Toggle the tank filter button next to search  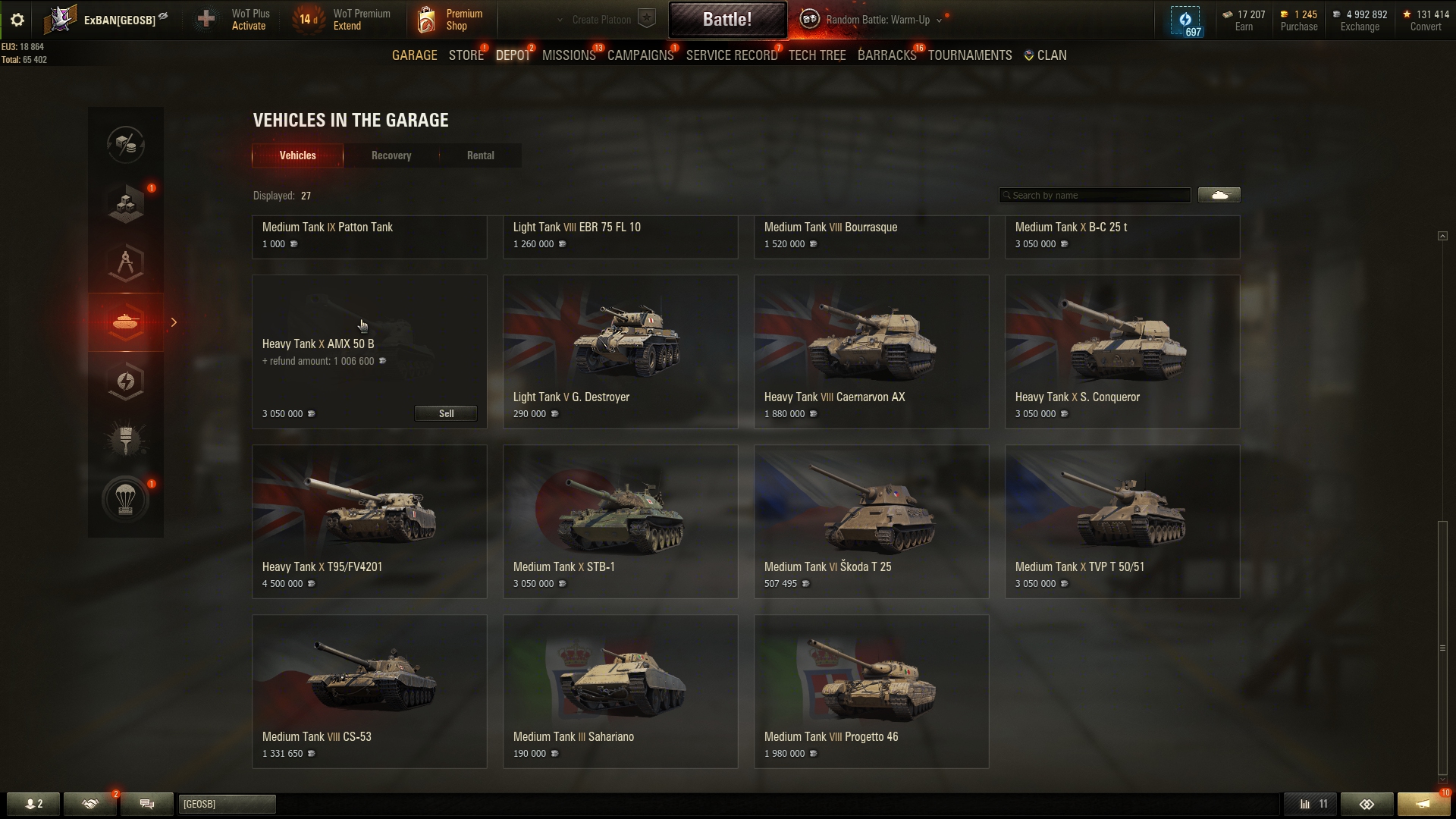(1219, 195)
